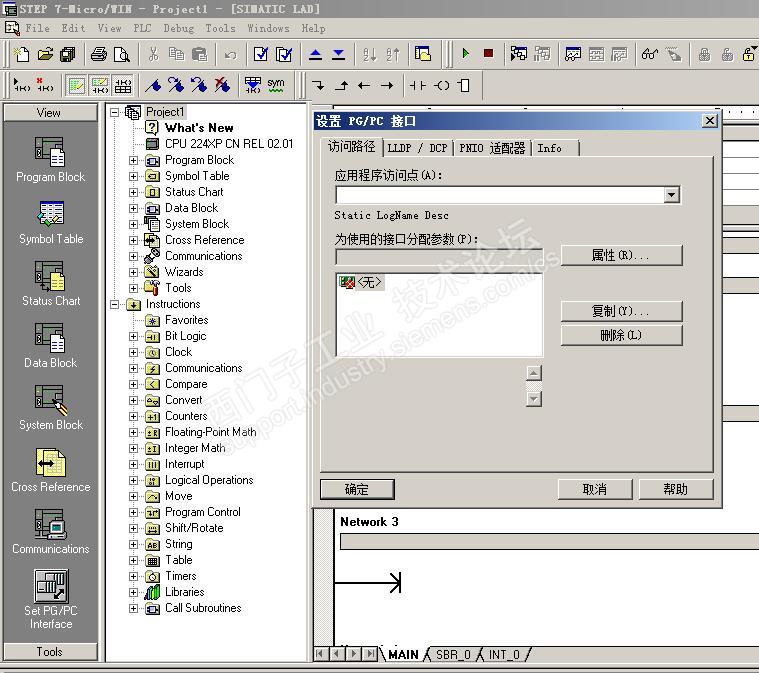Click the dialog list scroll up arrow

[x=533, y=373]
